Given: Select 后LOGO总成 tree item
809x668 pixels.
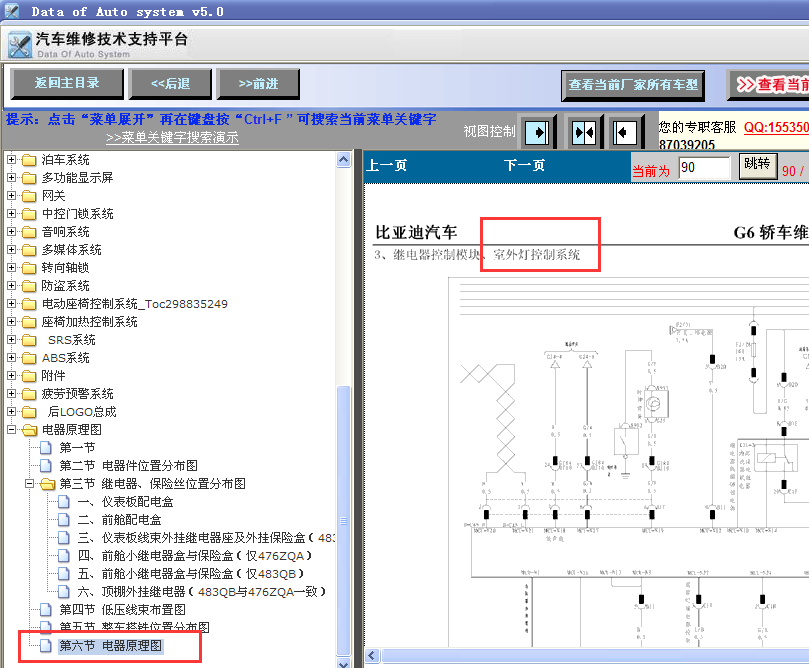Looking at the screenshot, I should tap(82, 412).
